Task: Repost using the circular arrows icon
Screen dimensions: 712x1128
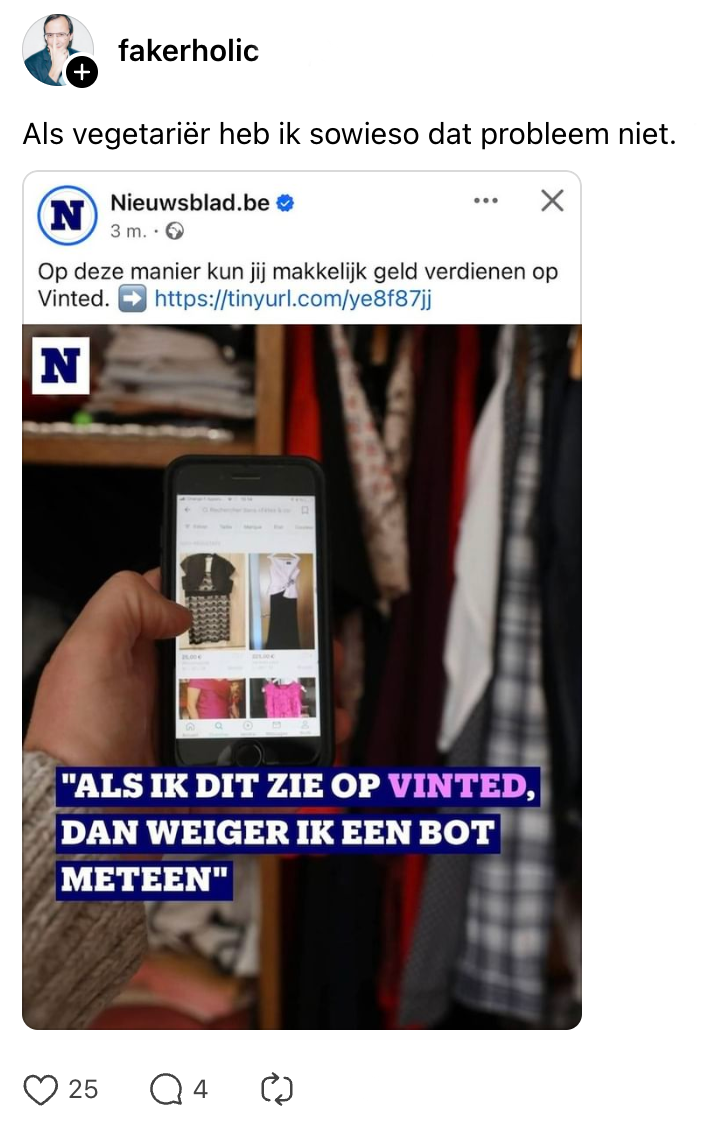Action: point(276,1089)
